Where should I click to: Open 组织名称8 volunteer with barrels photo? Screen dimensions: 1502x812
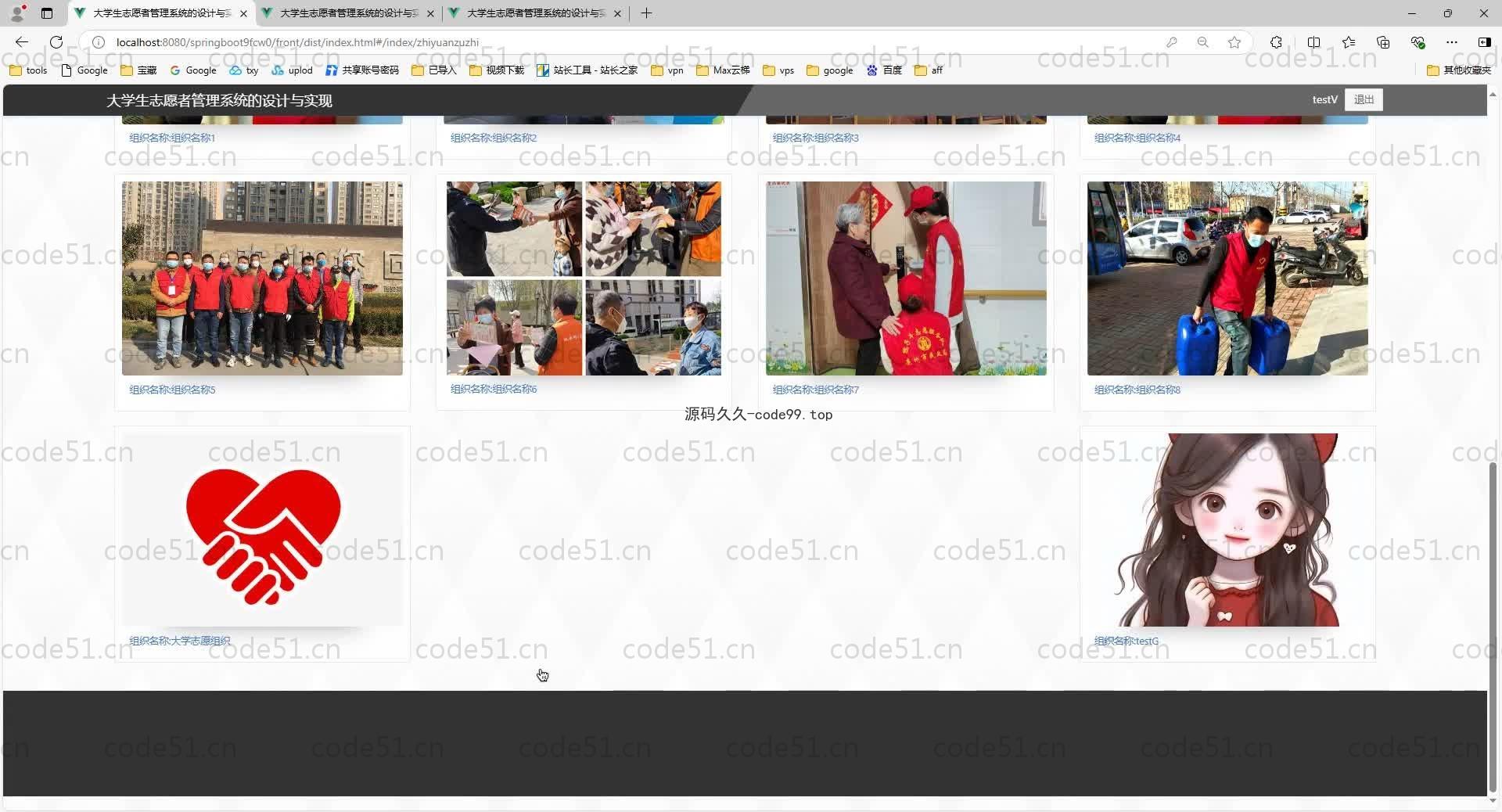(1227, 278)
